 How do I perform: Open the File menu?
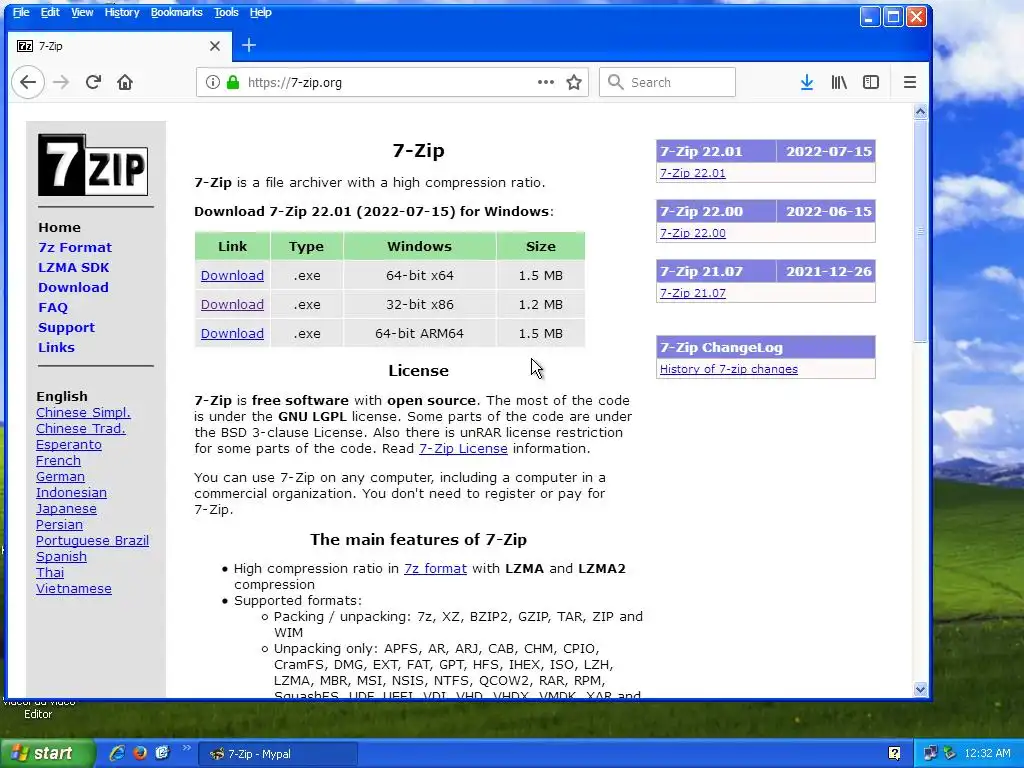tap(21, 12)
